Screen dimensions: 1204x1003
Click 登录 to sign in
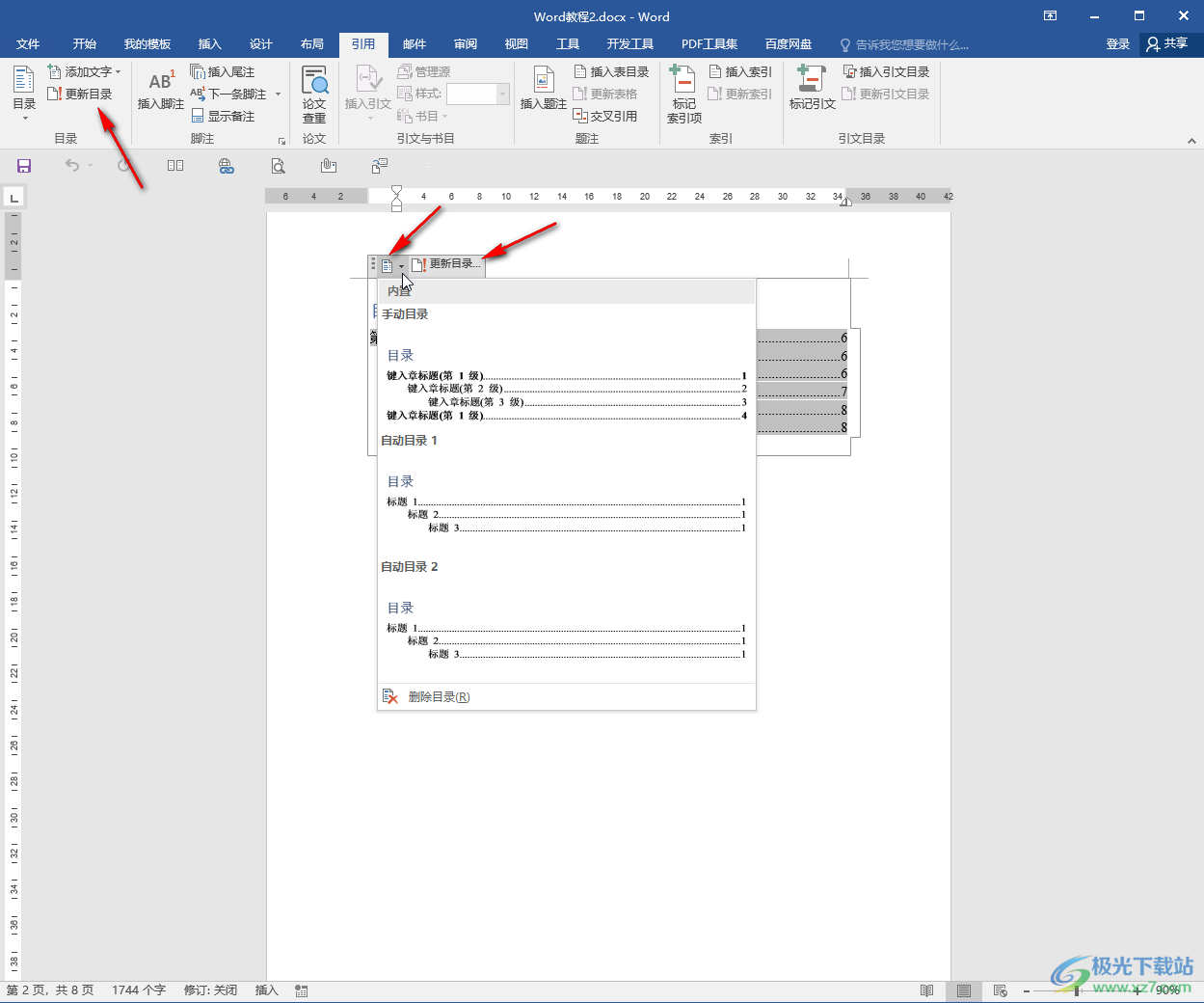click(1118, 44)
